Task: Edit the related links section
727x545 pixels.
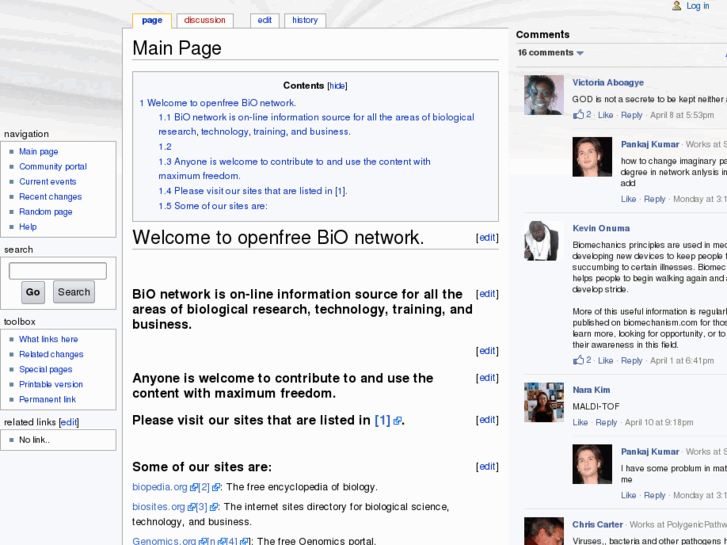Action: [69, 422]
